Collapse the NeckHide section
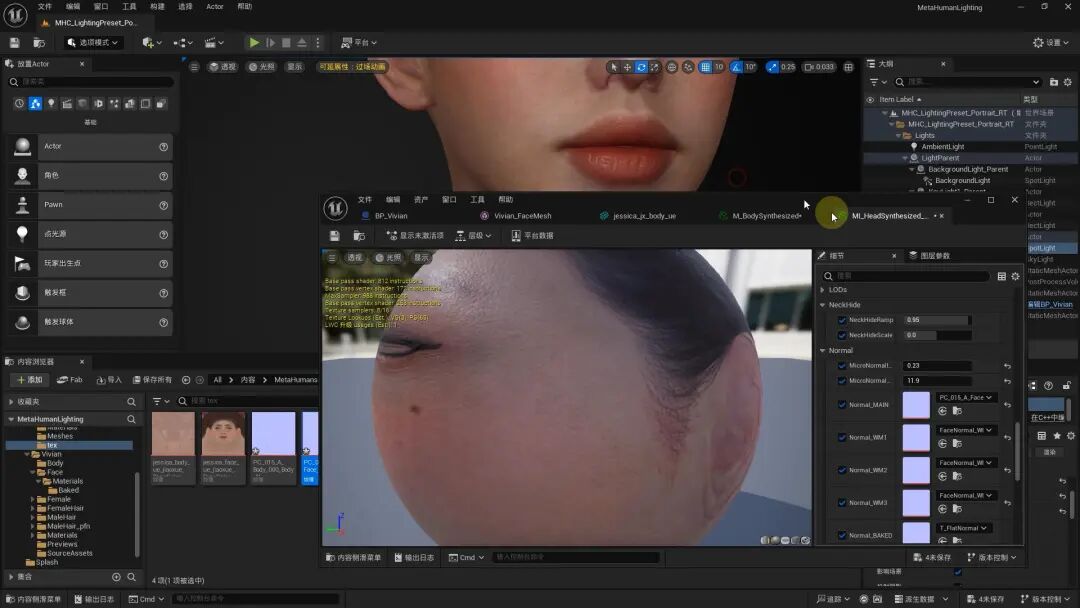 (823, 305)
